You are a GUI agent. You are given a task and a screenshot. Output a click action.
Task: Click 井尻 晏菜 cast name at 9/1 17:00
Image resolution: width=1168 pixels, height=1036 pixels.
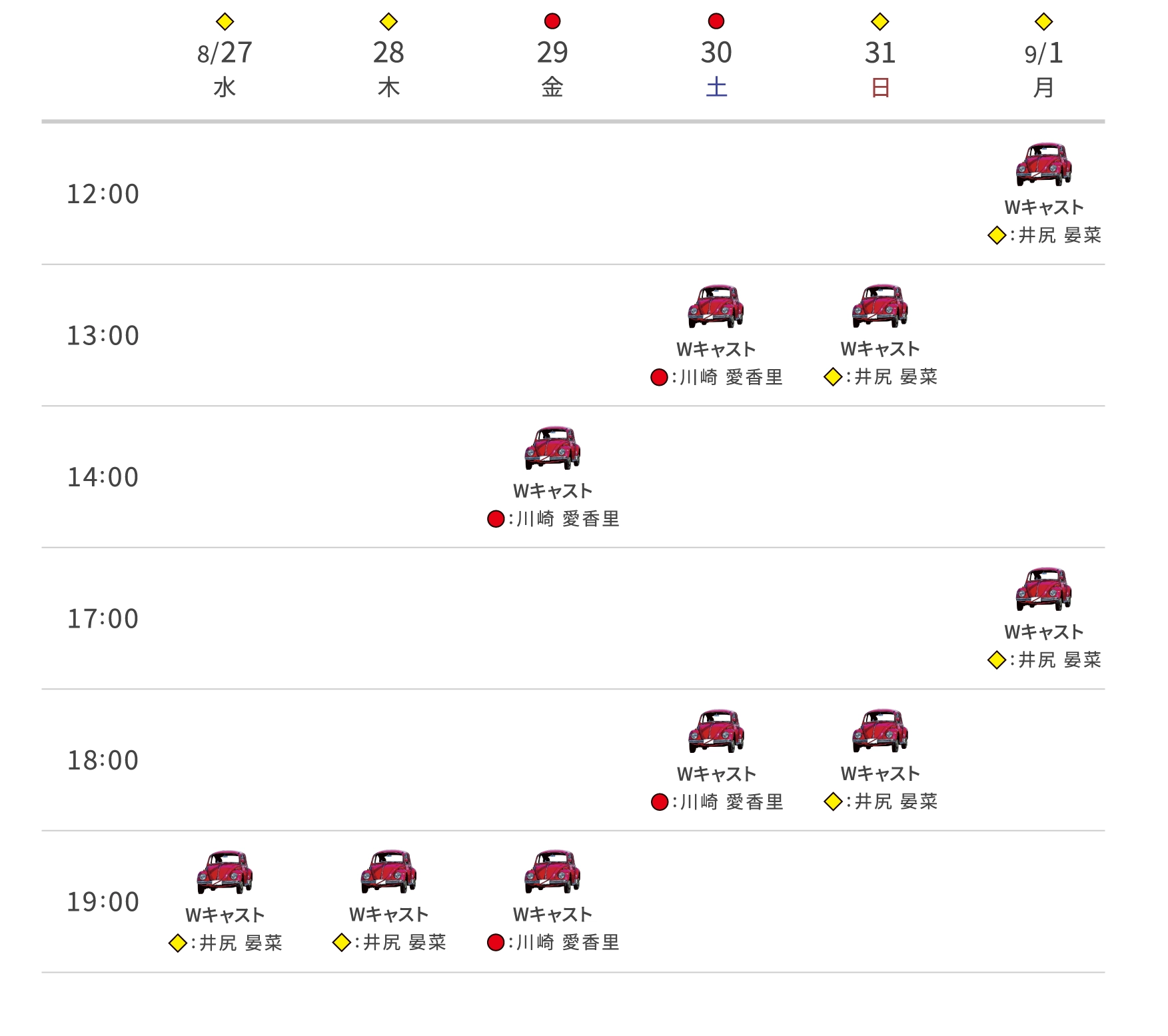pos(1059,660)
